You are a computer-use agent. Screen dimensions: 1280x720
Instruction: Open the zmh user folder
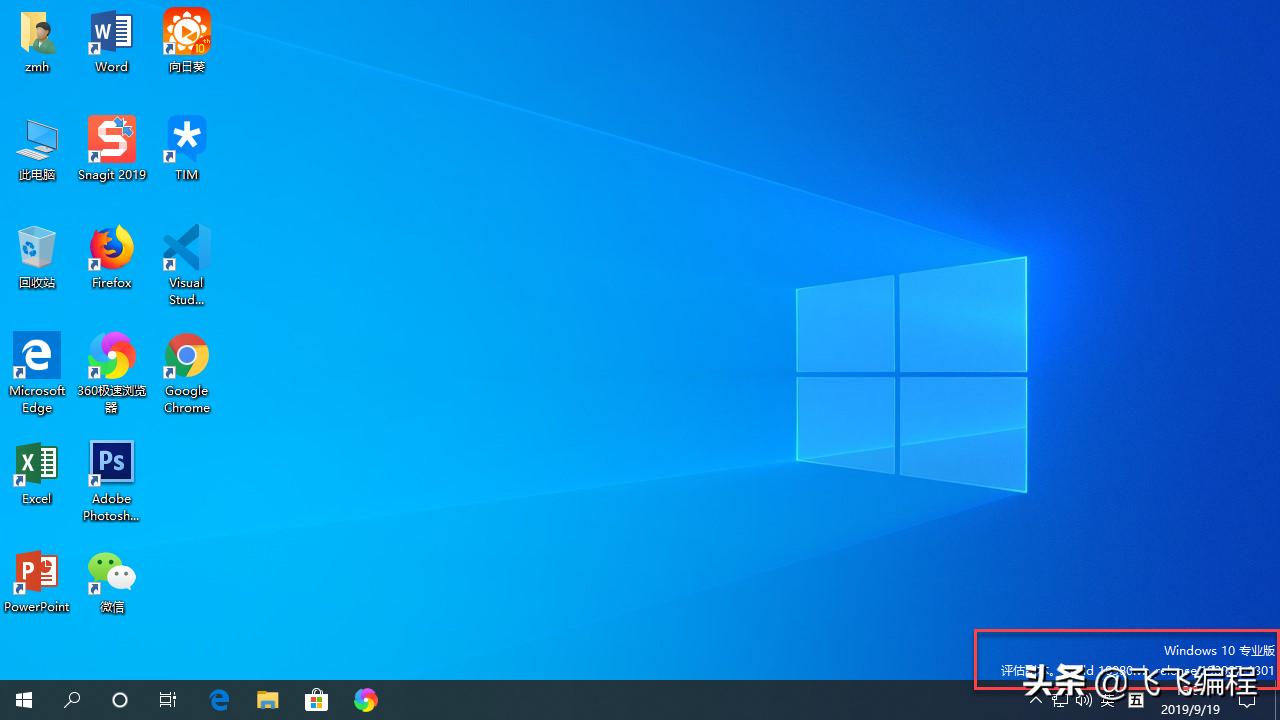pyautogui.click(x=37, y=32)
